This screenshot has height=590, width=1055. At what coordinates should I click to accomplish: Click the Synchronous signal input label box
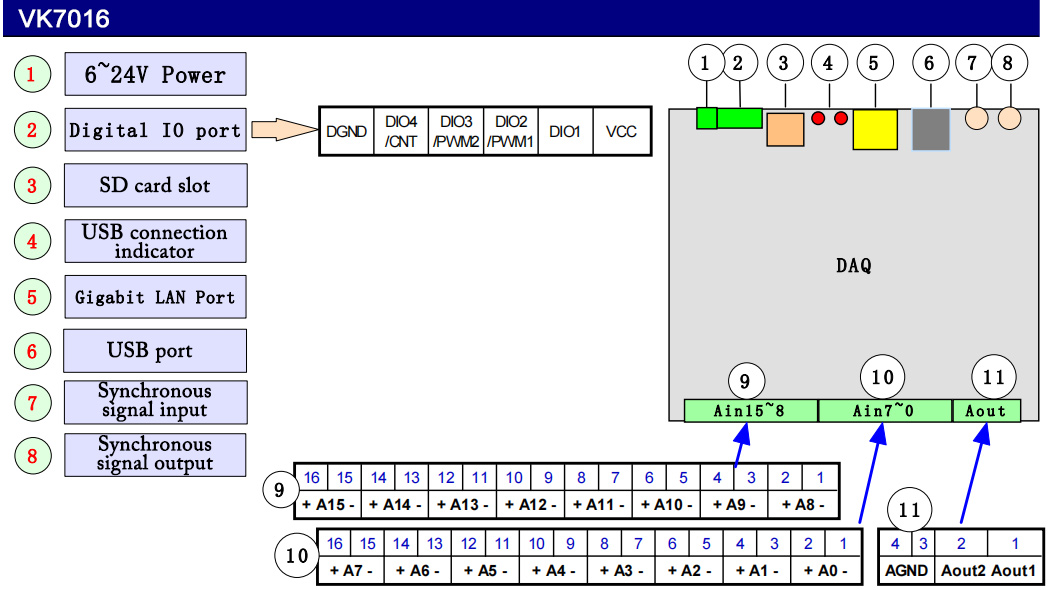155,401
